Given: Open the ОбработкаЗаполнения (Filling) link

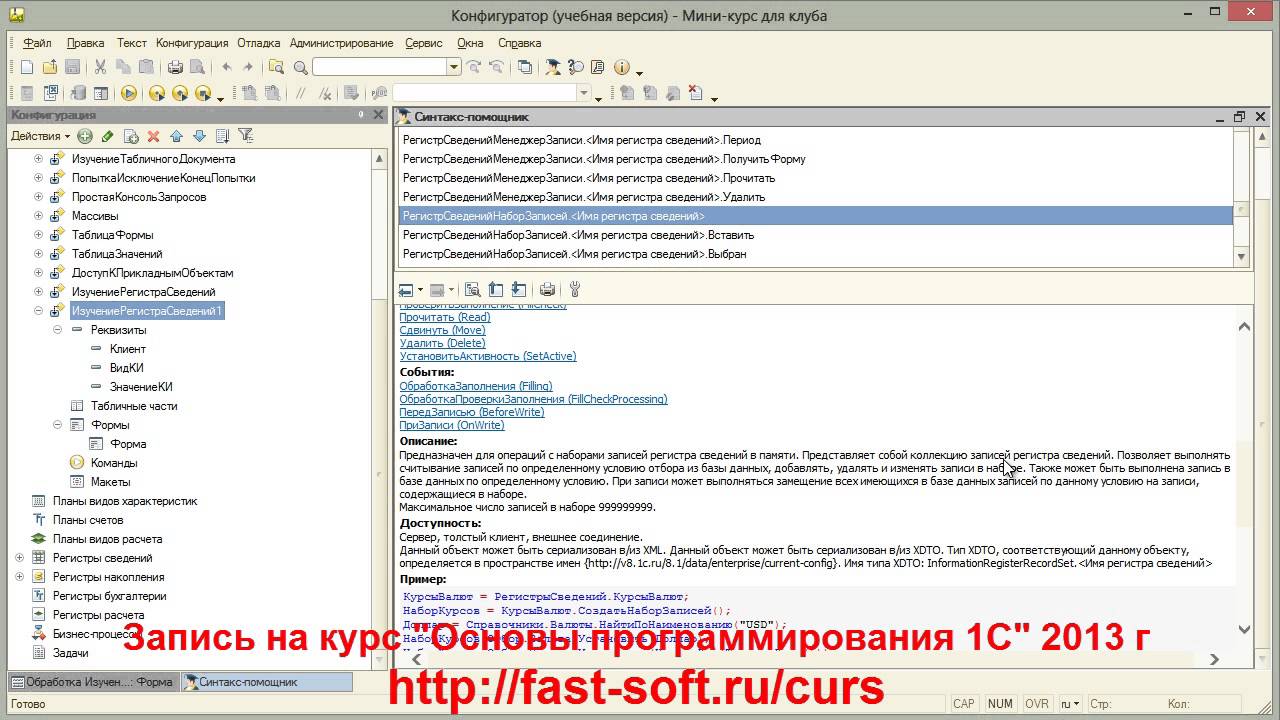Looking at the screenshot, I should coord(476,386).
